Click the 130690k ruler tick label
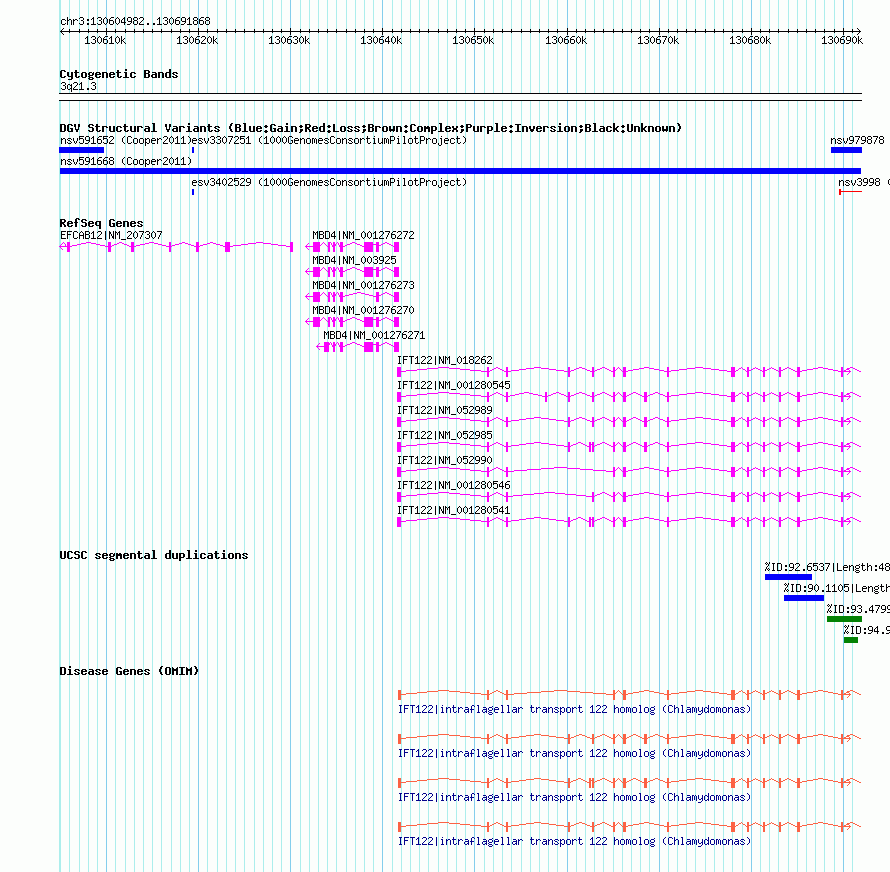 point(842,40)
